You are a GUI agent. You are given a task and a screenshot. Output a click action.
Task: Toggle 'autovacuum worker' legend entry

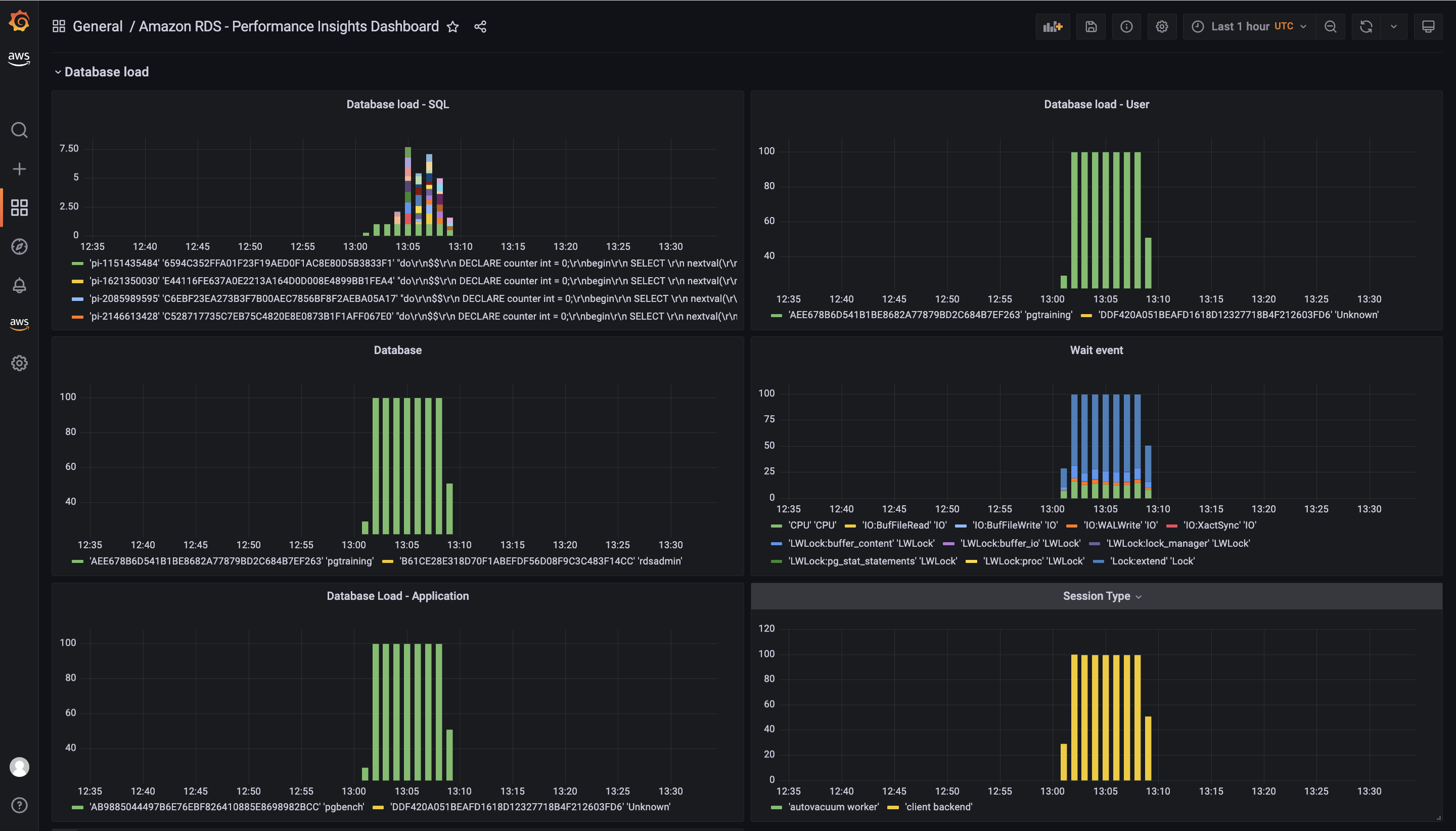coord(833,807)
